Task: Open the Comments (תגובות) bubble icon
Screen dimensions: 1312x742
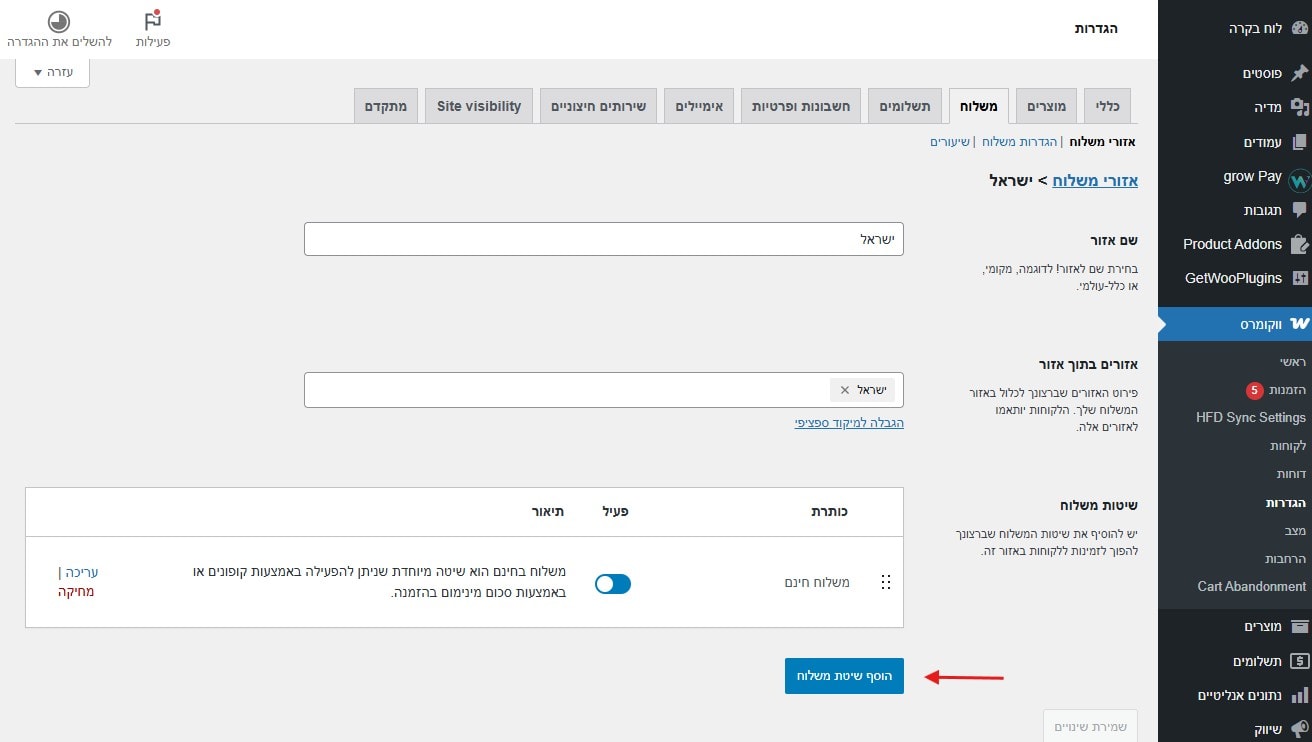Action: (1300, 210)
